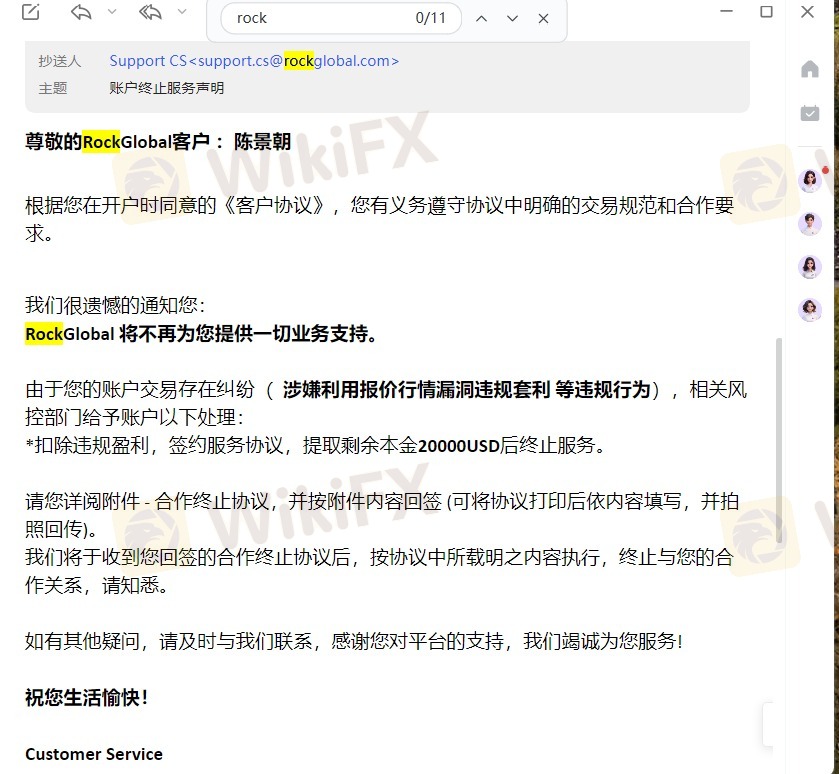Click the email body vertical scrollbar
Image resolution: width=839 pixels, height=774 pixels.
tap(779, 441)
